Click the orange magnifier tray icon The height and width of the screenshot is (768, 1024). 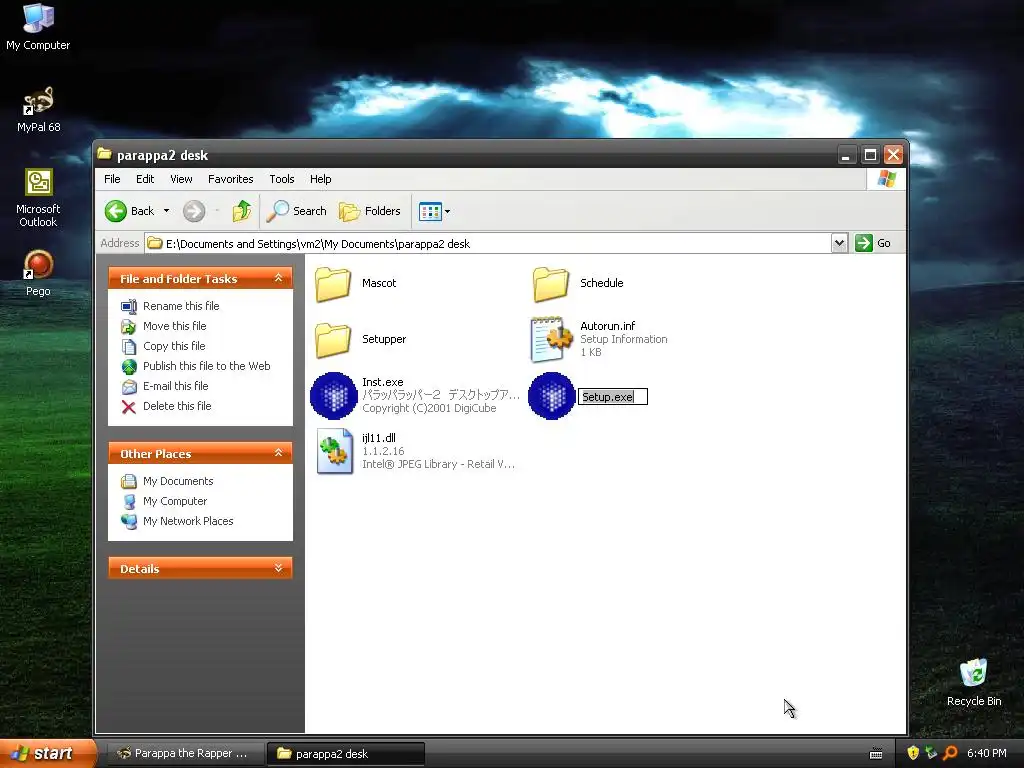pos(950,753)
